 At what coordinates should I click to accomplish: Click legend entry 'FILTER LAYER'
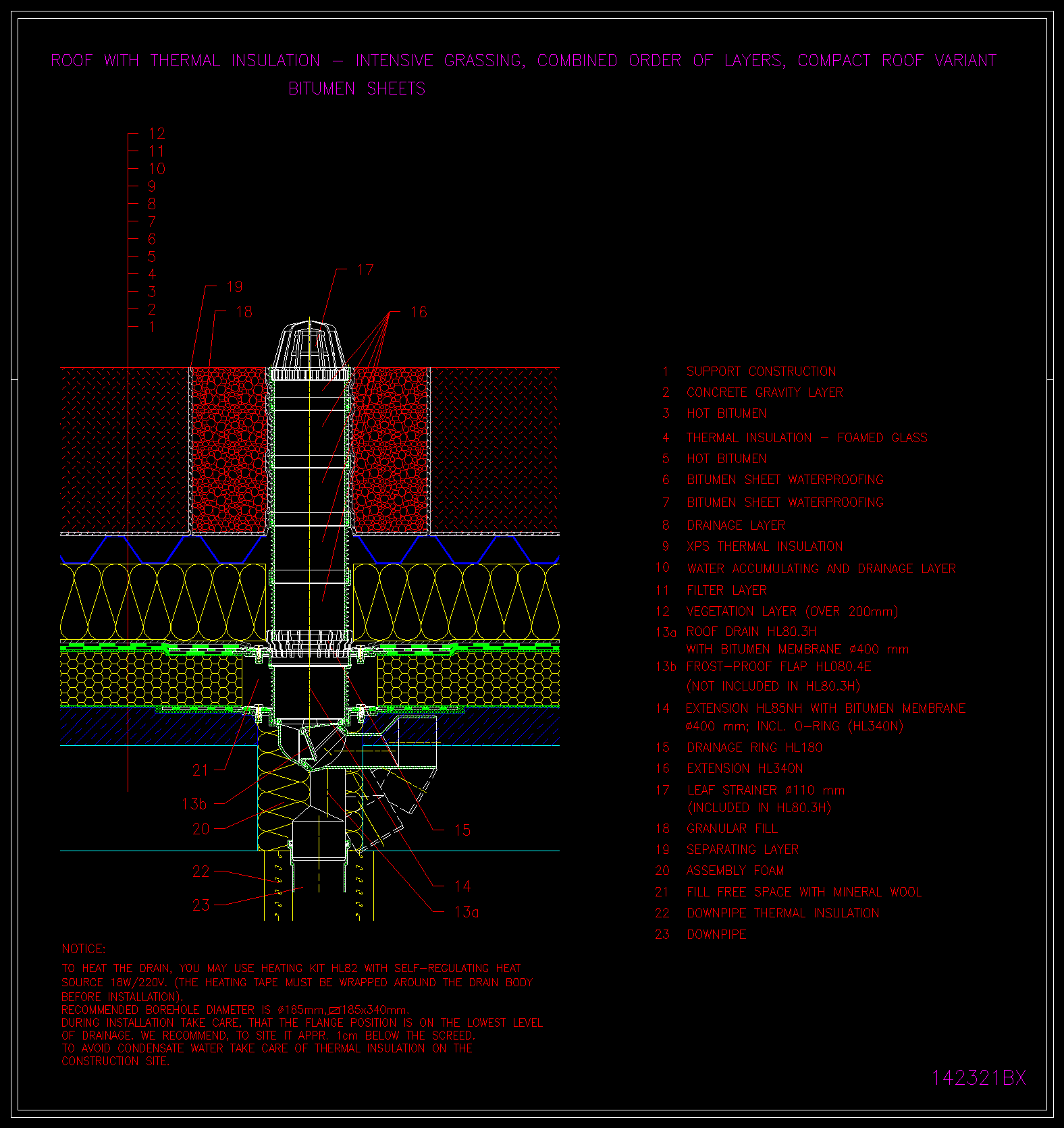[726, 591]
